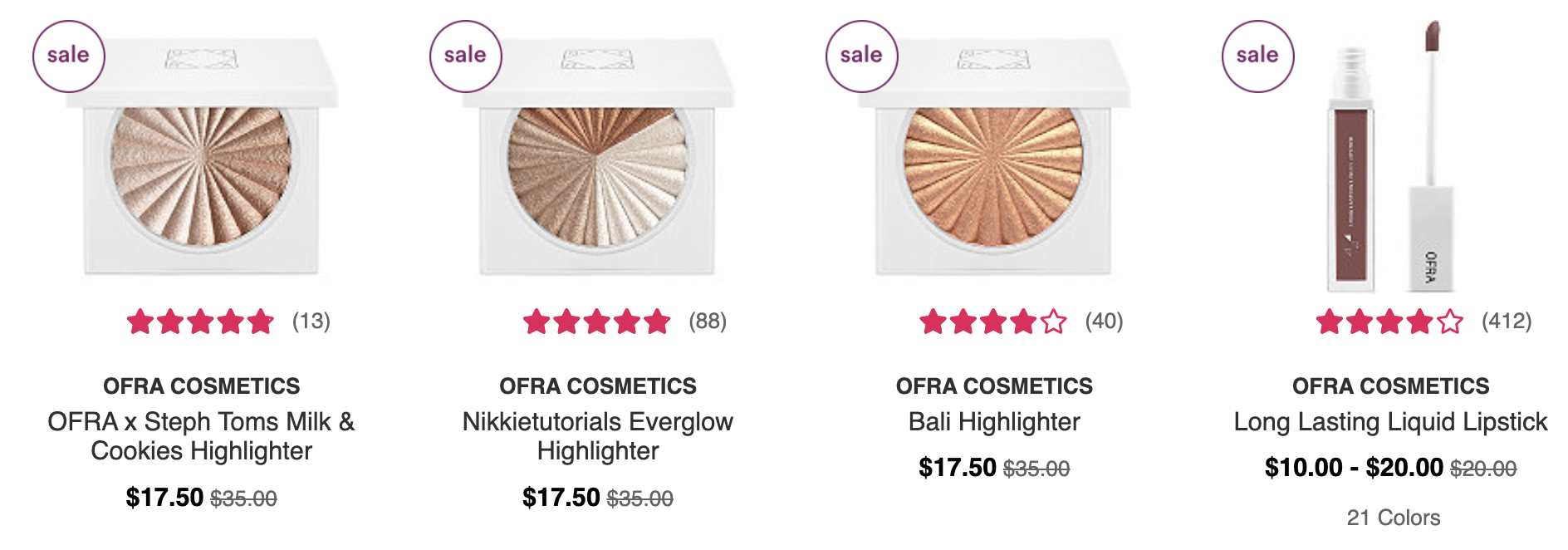1568x550 pixels.
Task: Click the $17.50 price under Bali Highlighter
Action: tap(958, 468)
